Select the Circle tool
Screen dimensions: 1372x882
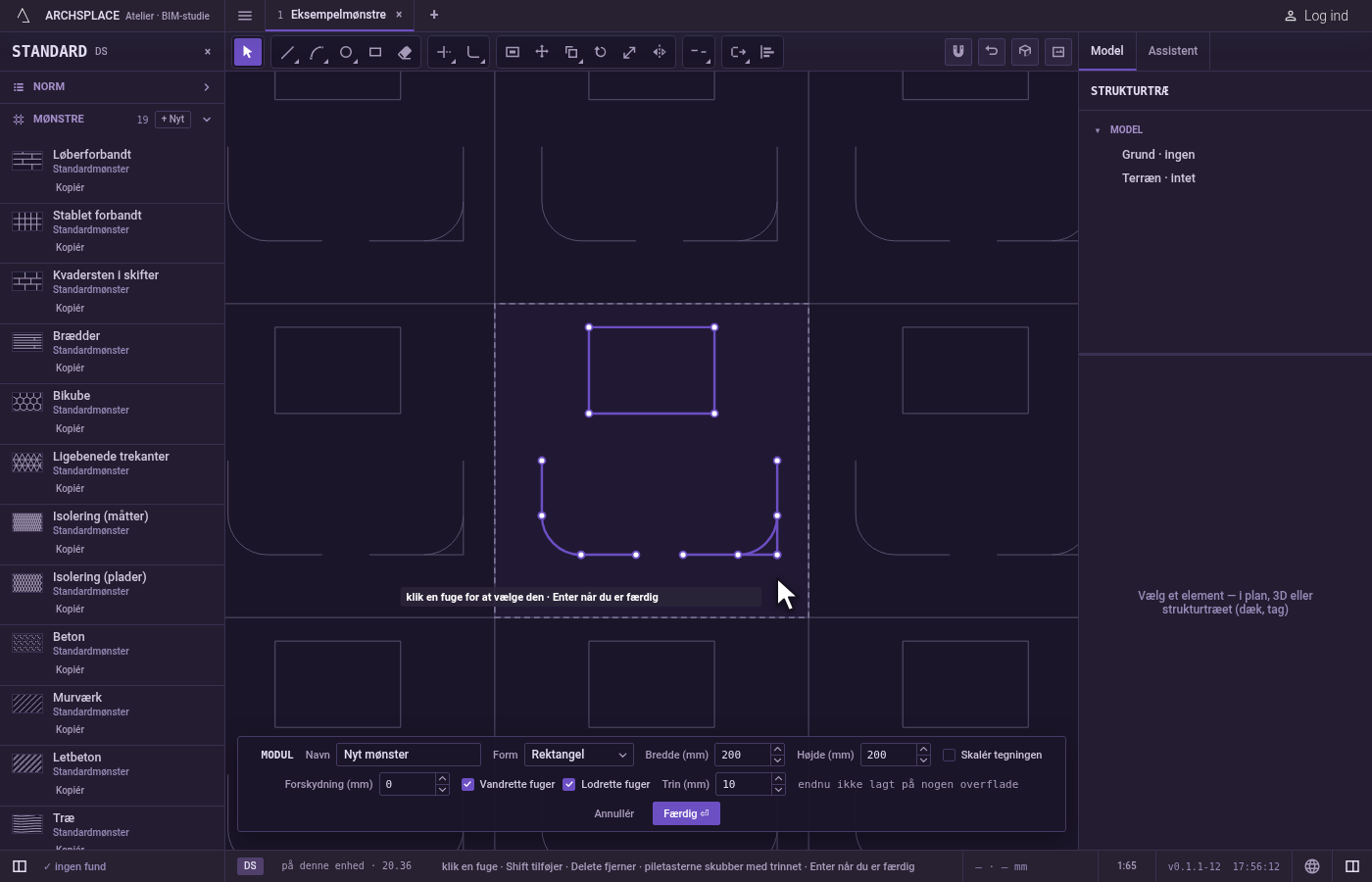coord(346,52)
